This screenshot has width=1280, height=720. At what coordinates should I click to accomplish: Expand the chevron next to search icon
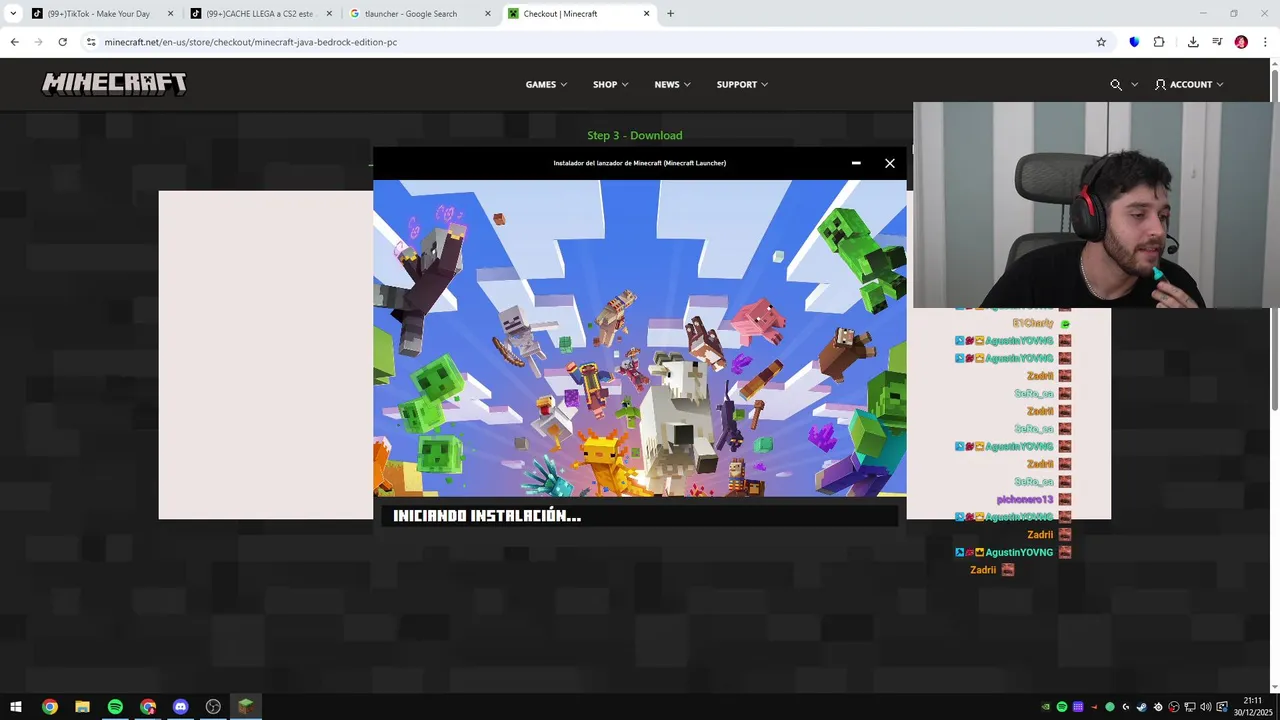(x=1134, y=85)
